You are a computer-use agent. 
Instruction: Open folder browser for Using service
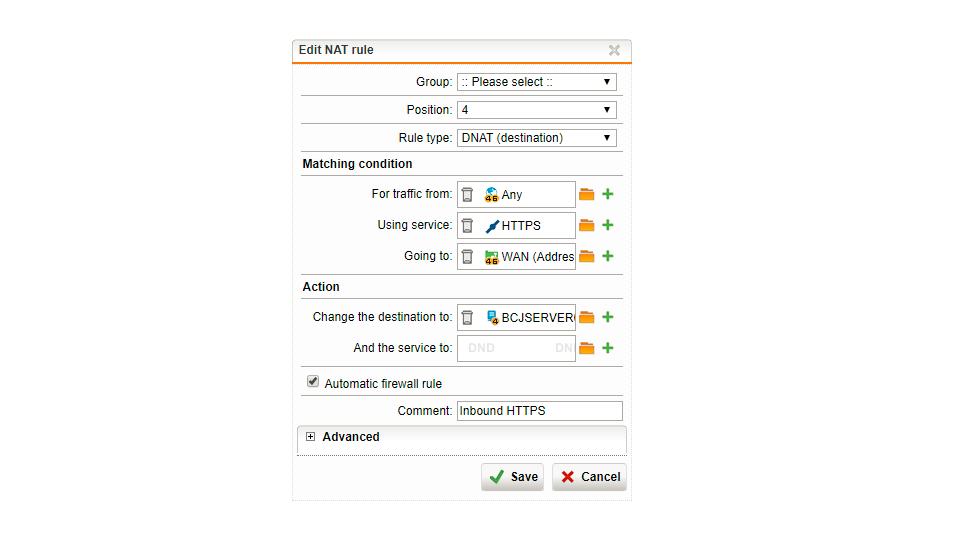[587, 225]
